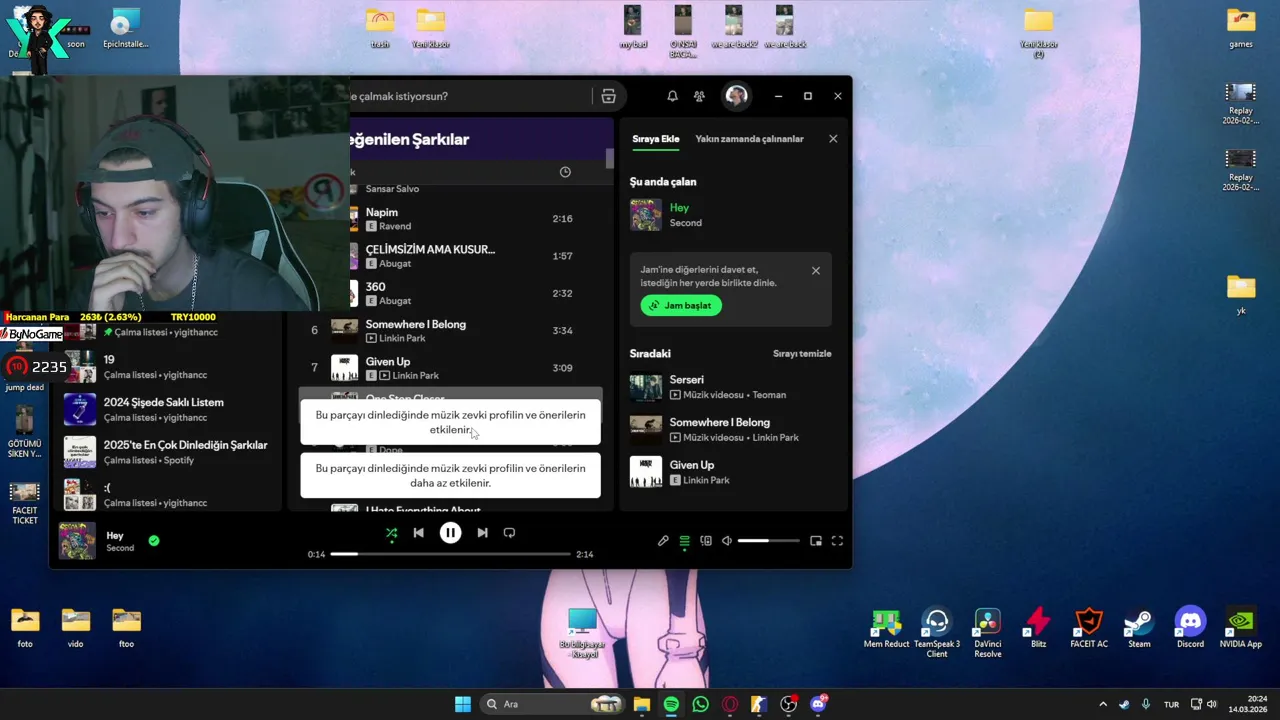Open the Ravend artist link
The image size is (1280, 720).
point(395,227)
